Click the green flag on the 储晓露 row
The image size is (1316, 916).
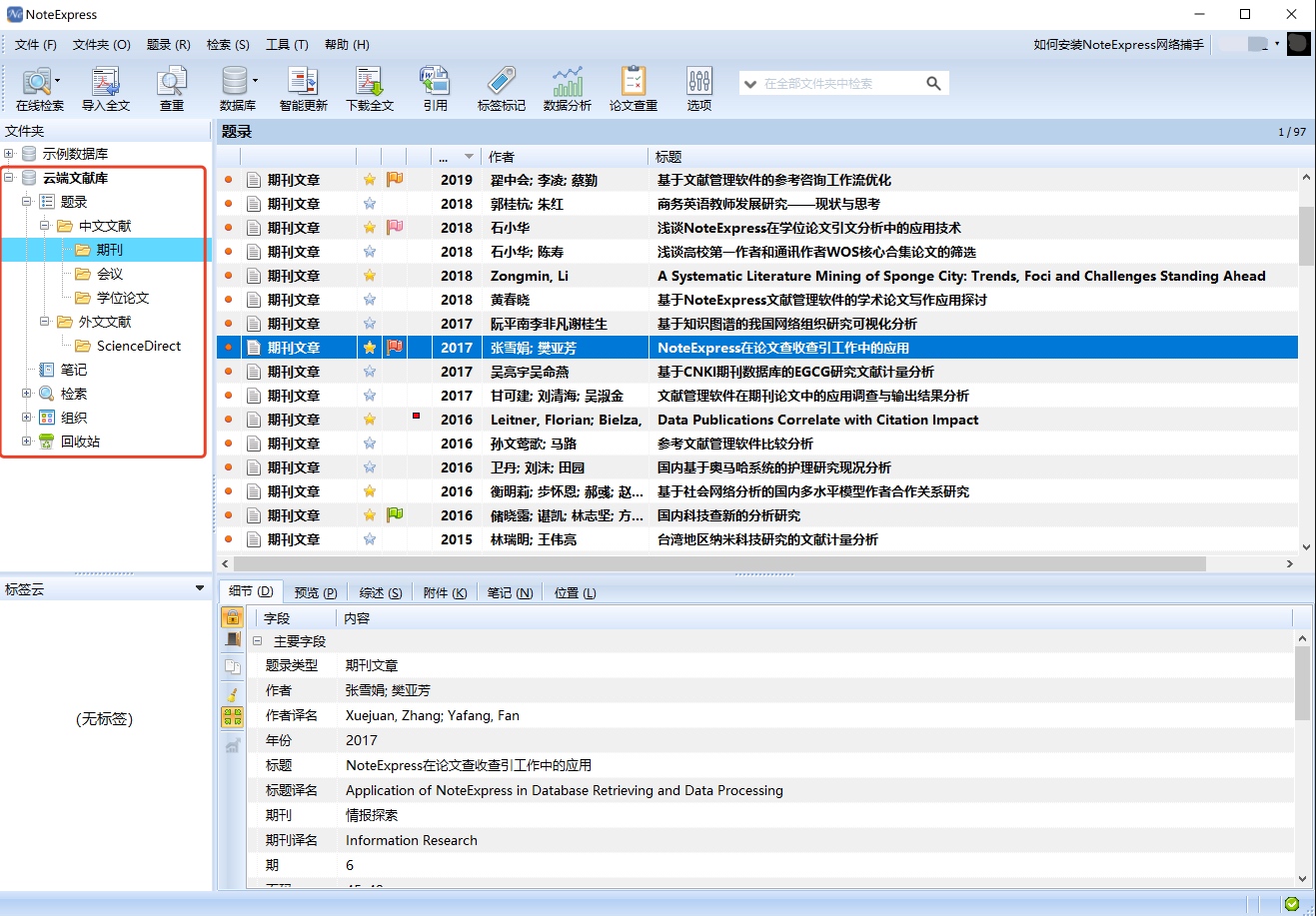click(395, 515)
